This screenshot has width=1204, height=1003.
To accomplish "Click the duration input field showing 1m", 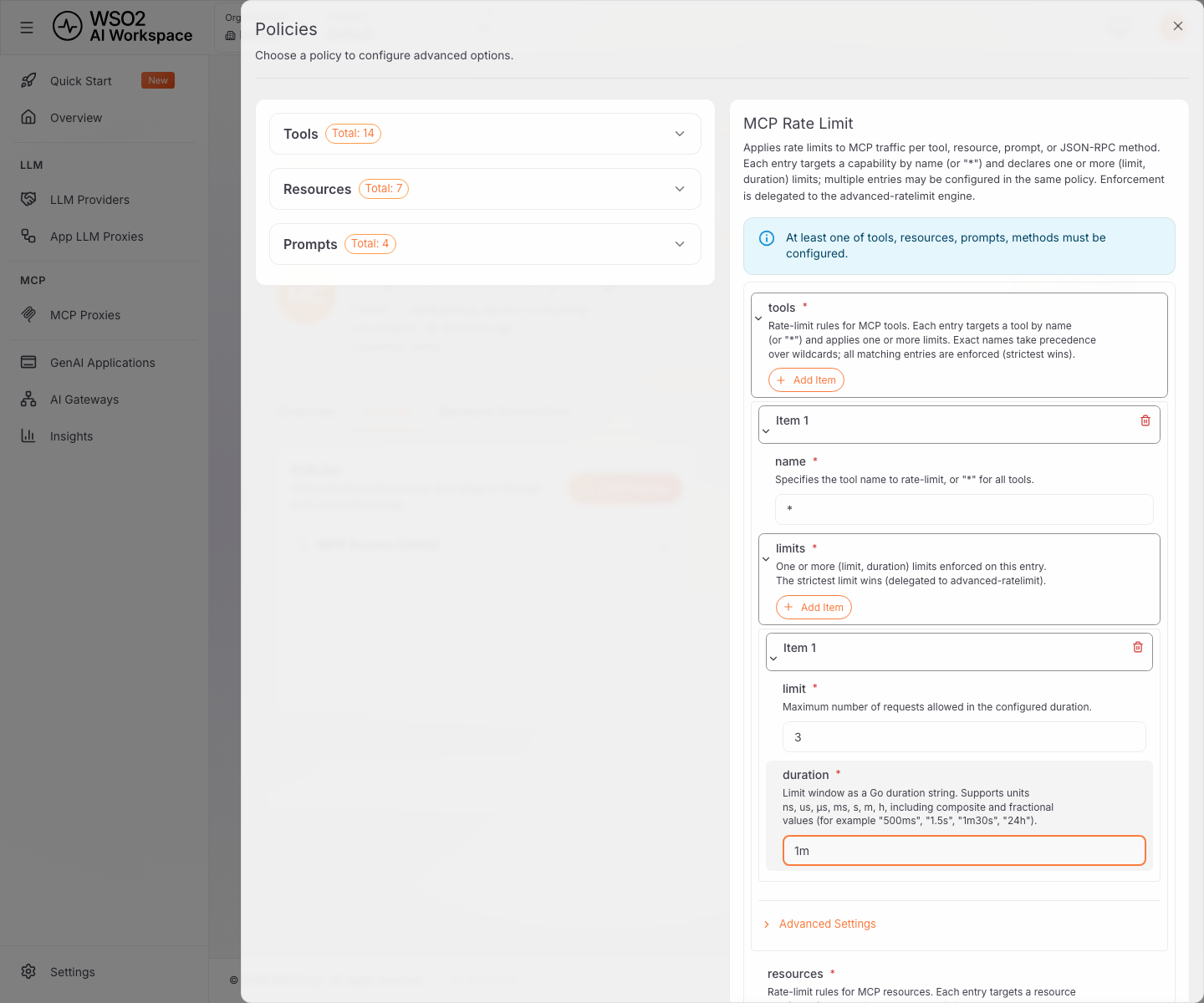I will 964,850.
